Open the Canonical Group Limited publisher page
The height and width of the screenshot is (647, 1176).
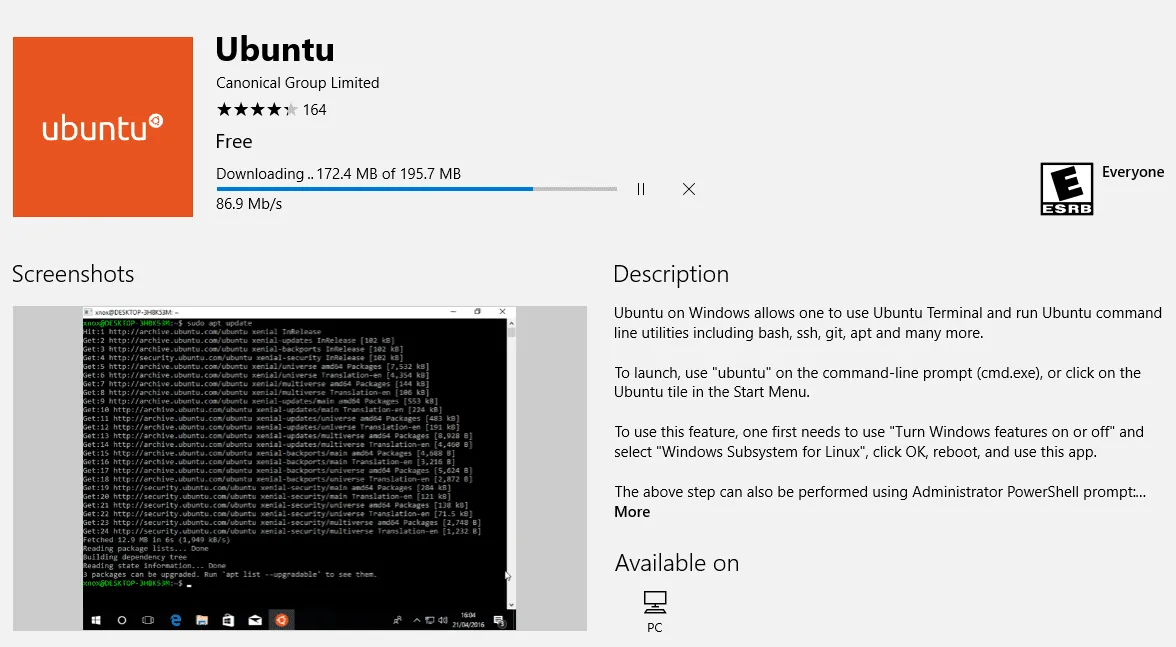click(297, 83)
